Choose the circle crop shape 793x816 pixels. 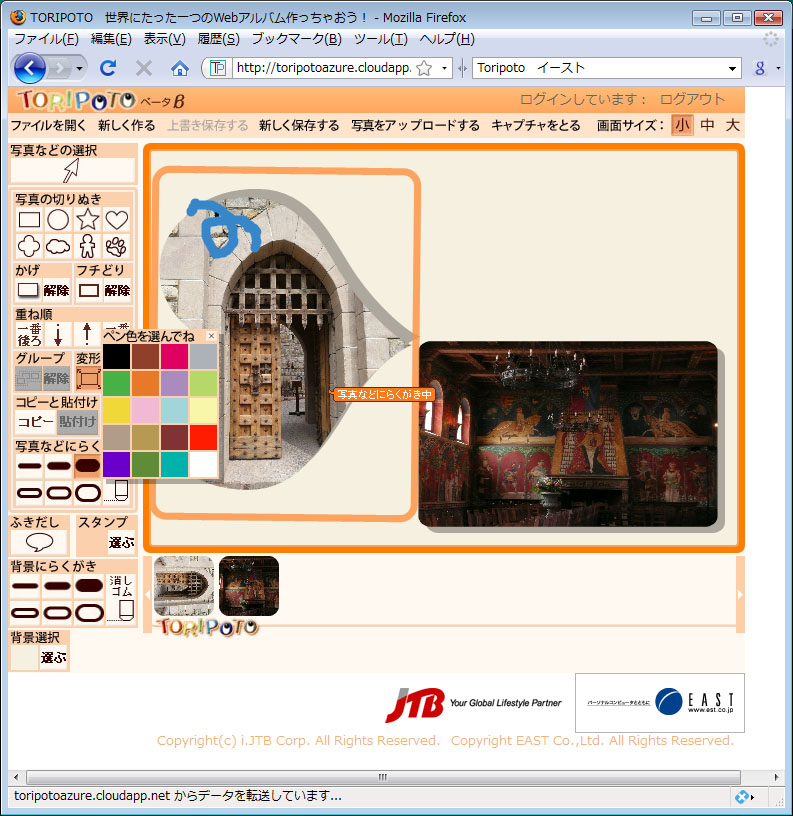pos(58,220)
